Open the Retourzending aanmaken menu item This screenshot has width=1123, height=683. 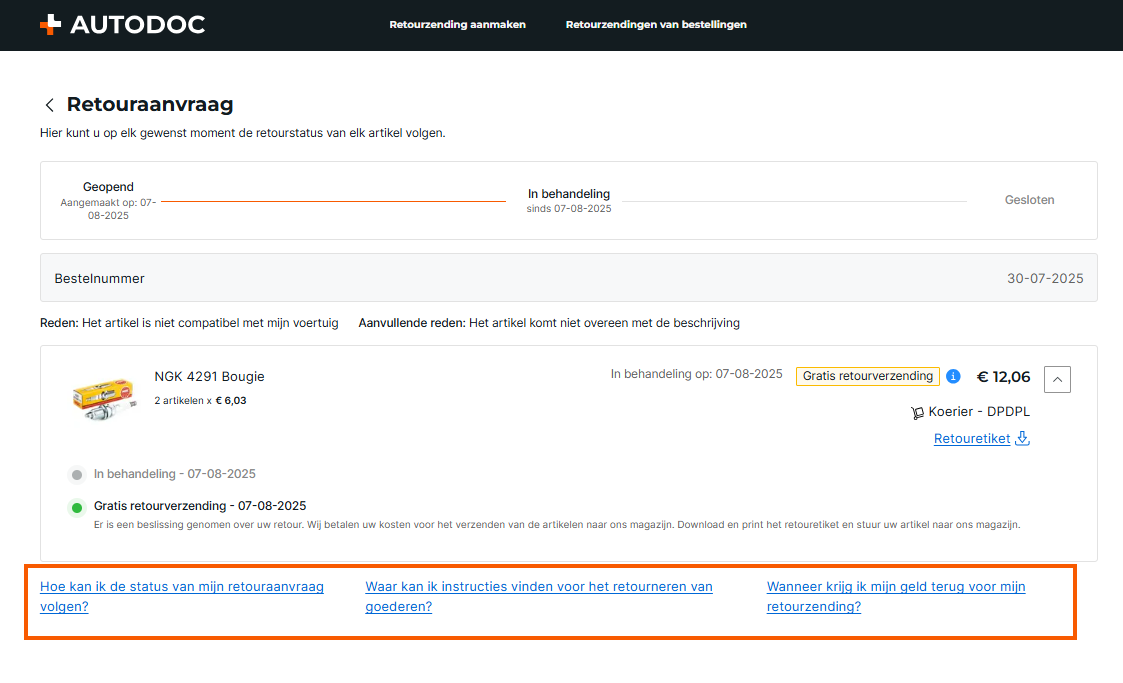tap(457, 25)
